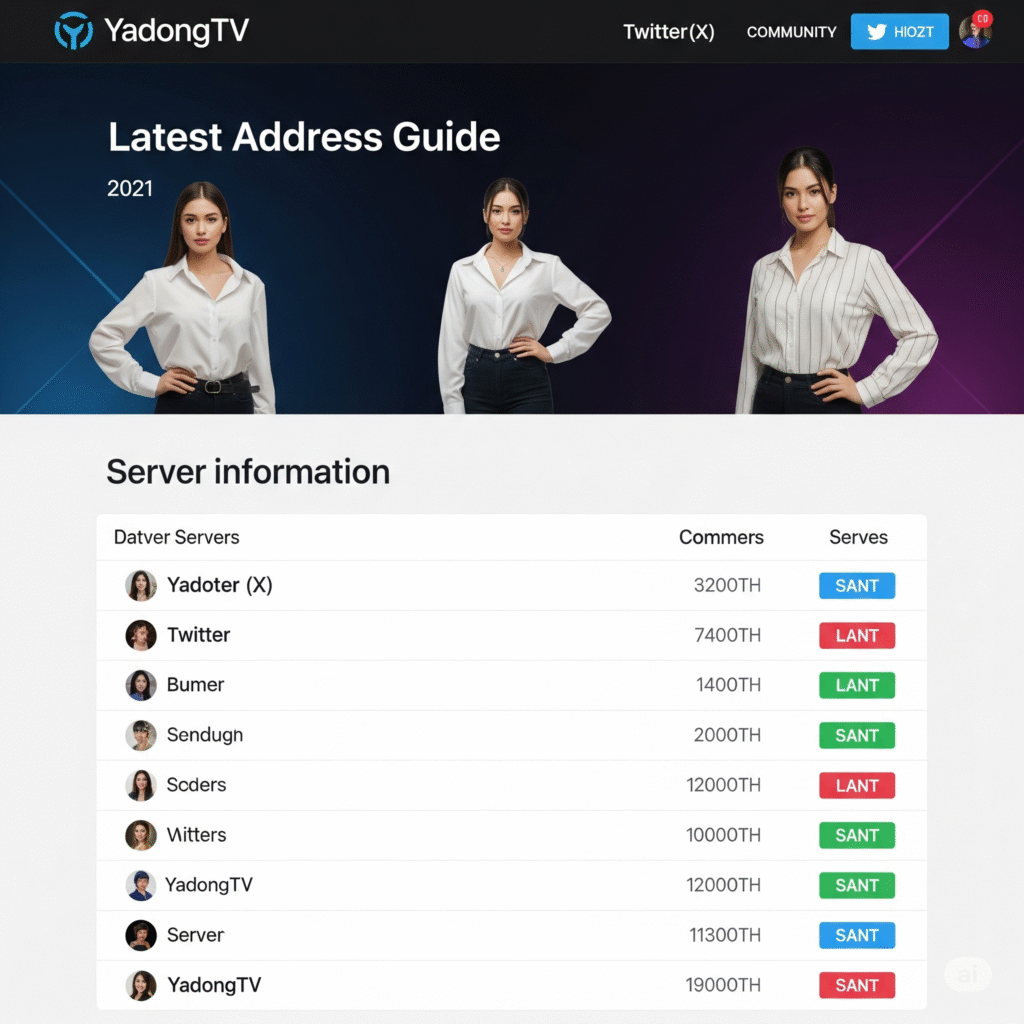Screen dimensions: 1024x1024
Task: Open the COMMUNITY menu item
Action: click(791, 32)
